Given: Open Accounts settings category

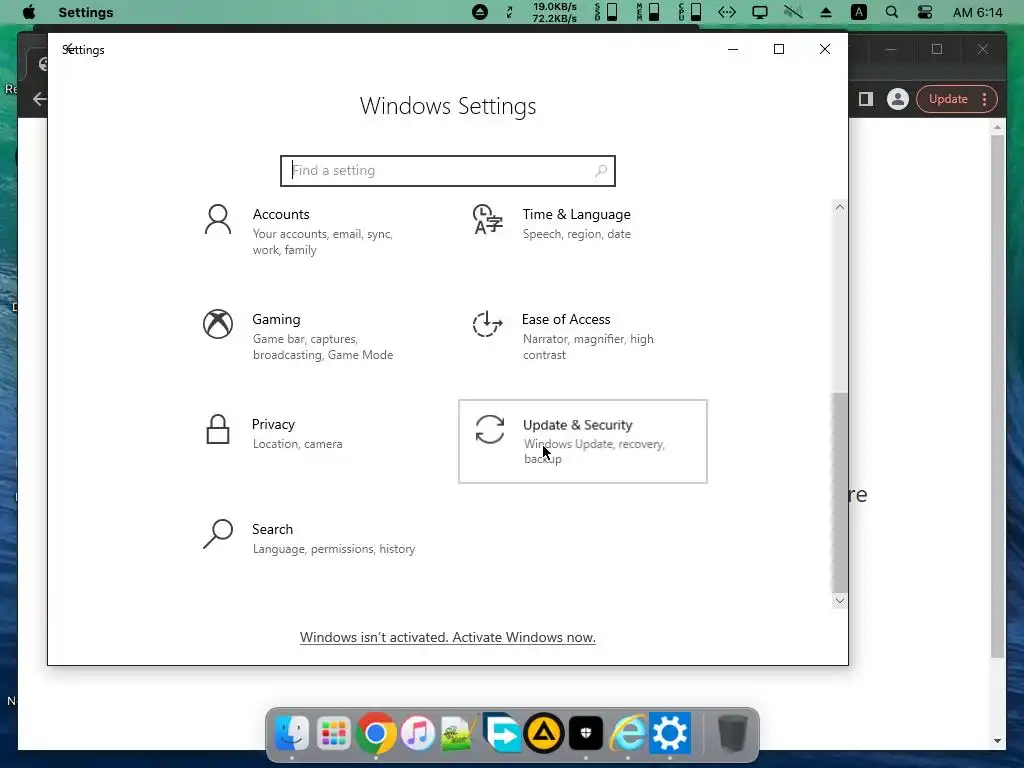Looking at the screenshot, I should click(x=313, y=231).
